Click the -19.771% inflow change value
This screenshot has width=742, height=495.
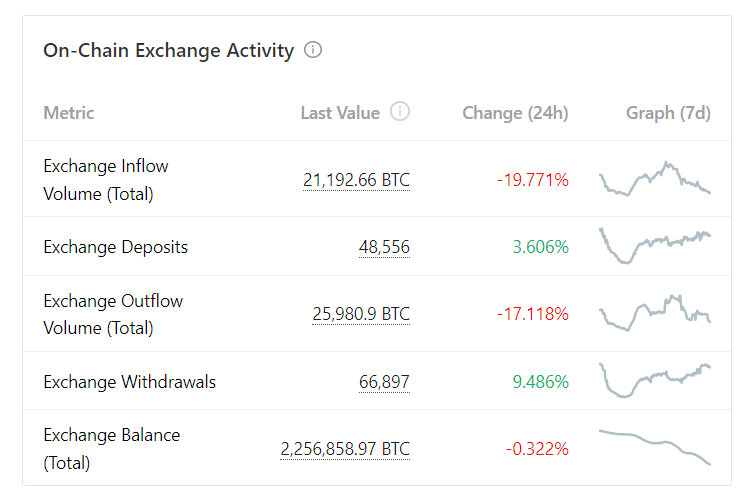tap(533, 180)
